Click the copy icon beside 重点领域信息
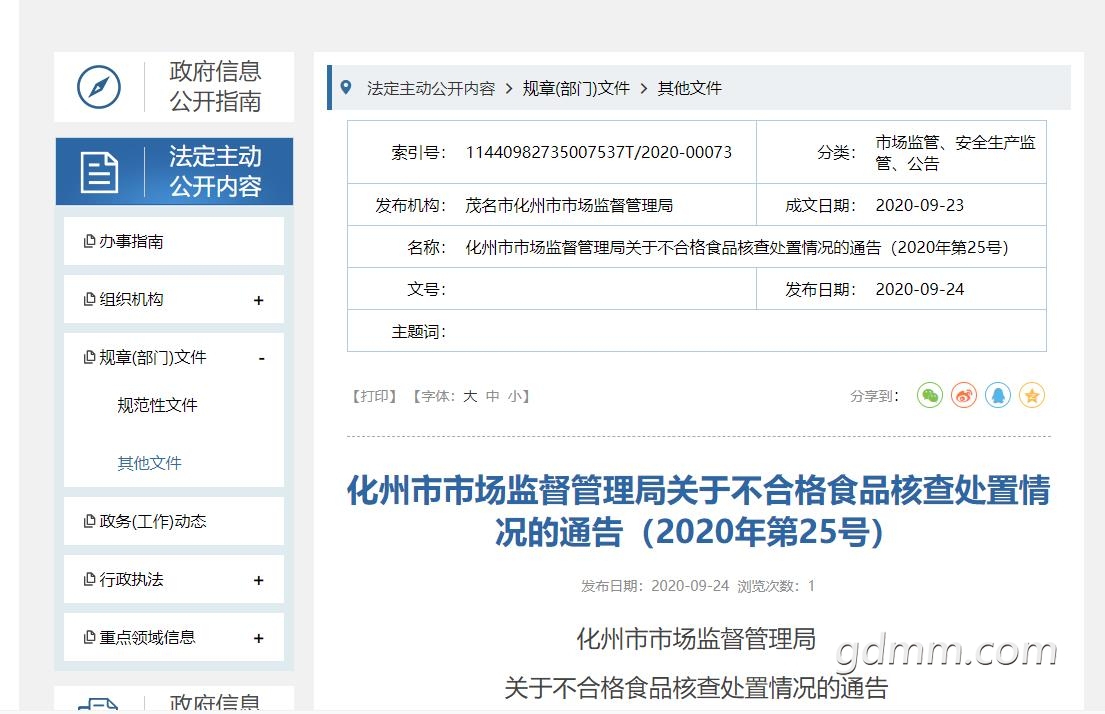1105x714 pixels. click(89, 637)
